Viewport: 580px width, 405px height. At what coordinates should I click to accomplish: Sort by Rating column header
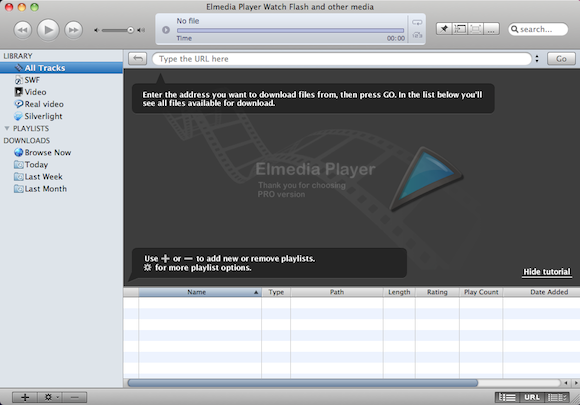point(437,292)
